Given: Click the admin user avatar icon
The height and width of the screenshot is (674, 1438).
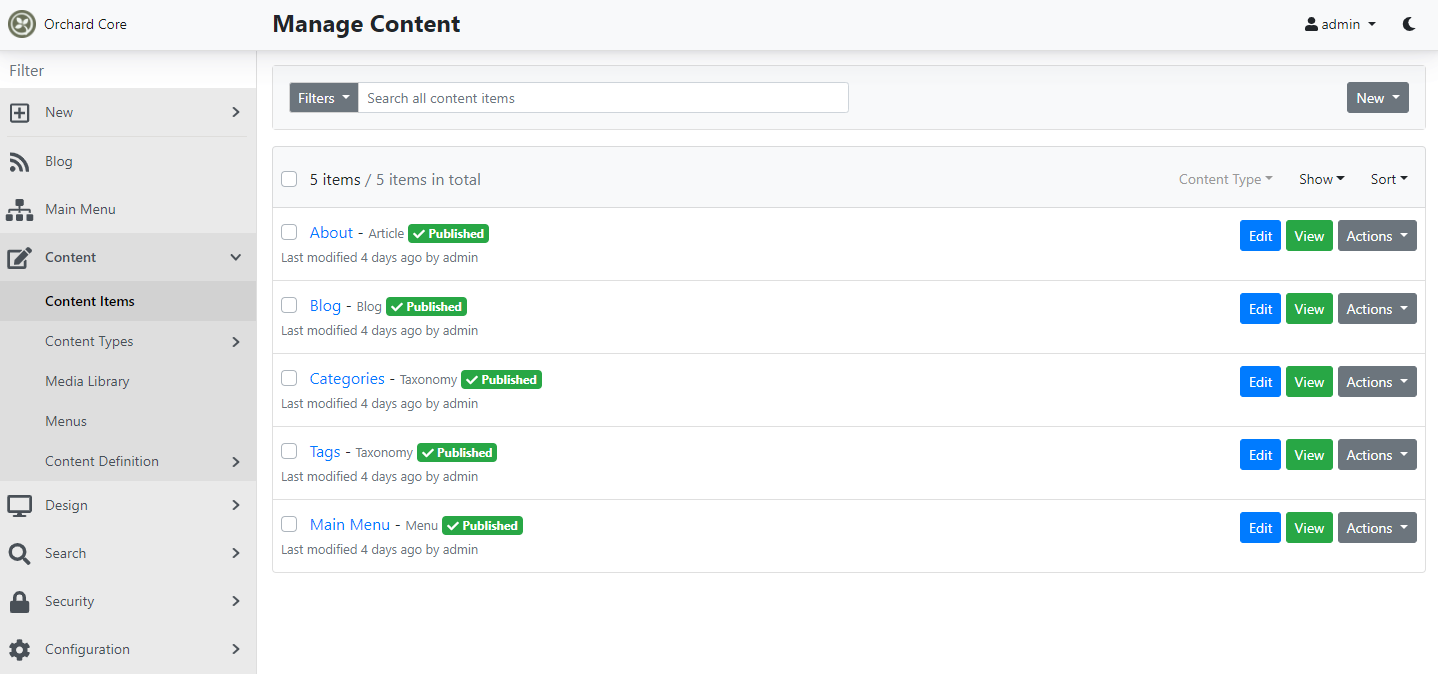Looking at the screenshot, I should click(x=1311, y=24).
